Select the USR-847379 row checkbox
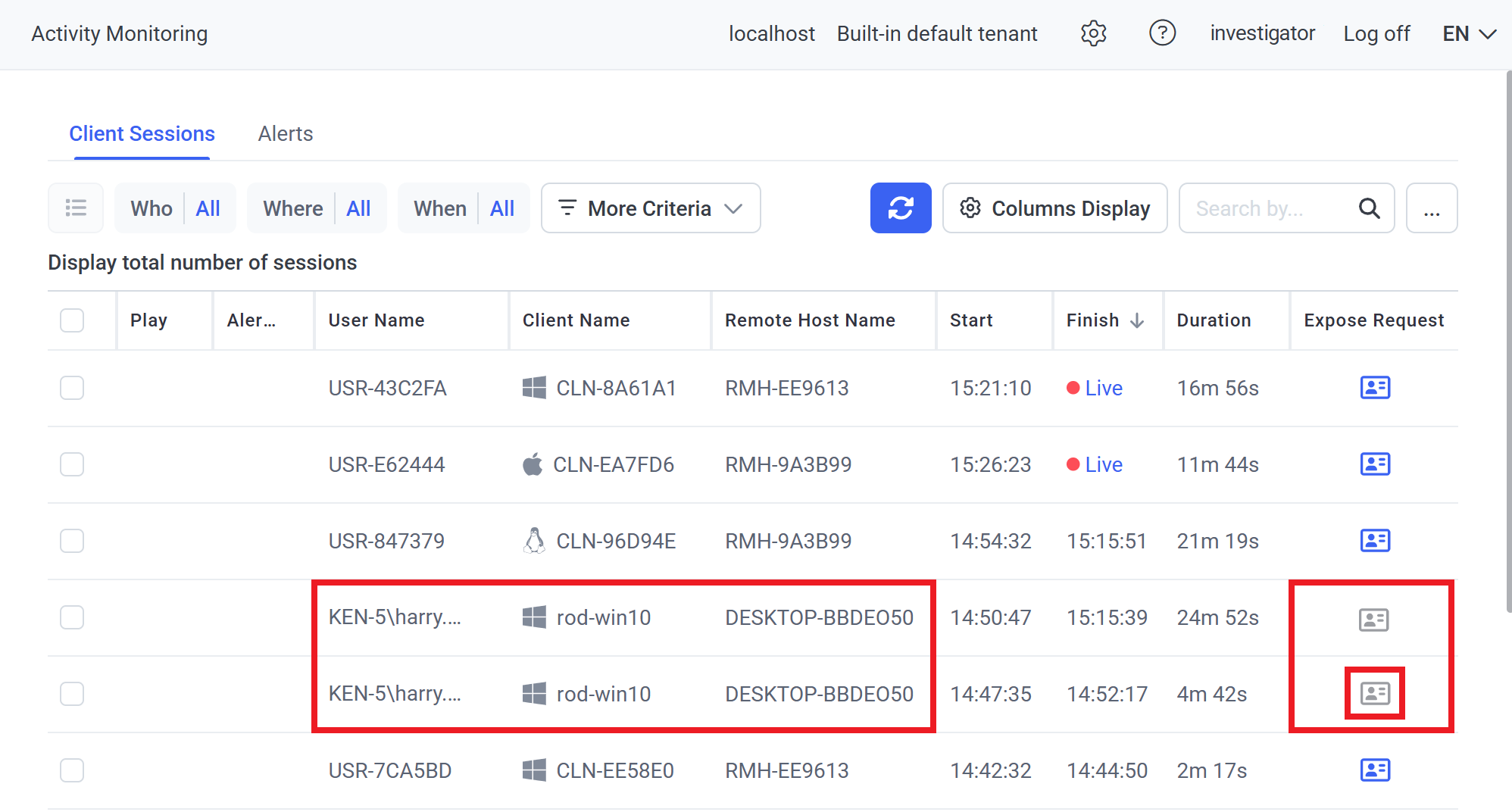The image size is (1512, 812). tap(72, 541)
